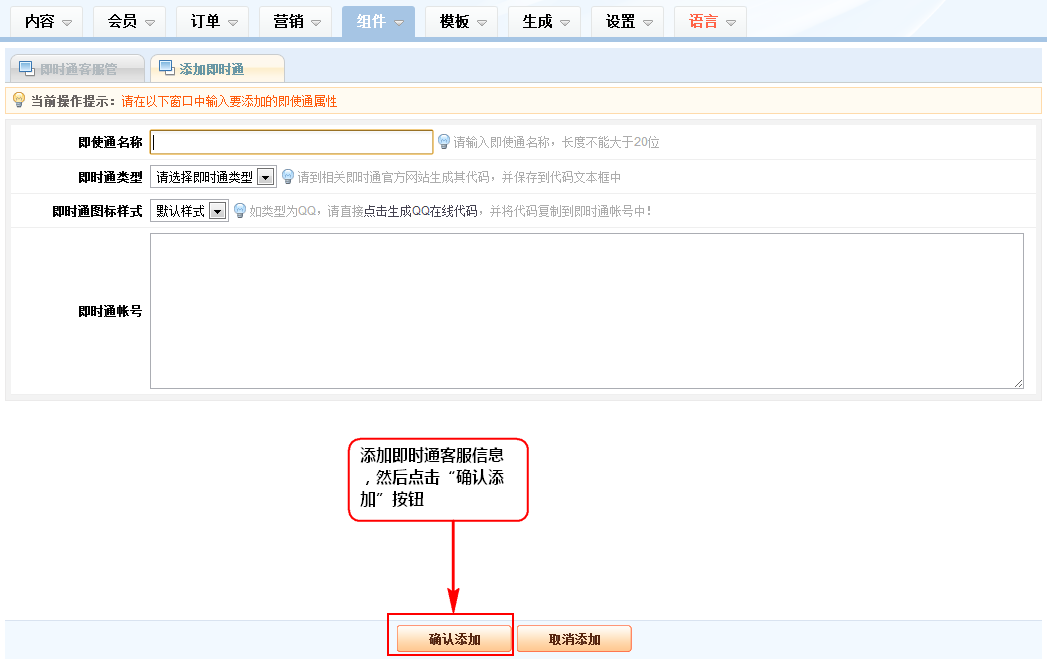This screenshot has height=662, width=1047.
Task: Open the 内容 menu
Action: [46, 21]
